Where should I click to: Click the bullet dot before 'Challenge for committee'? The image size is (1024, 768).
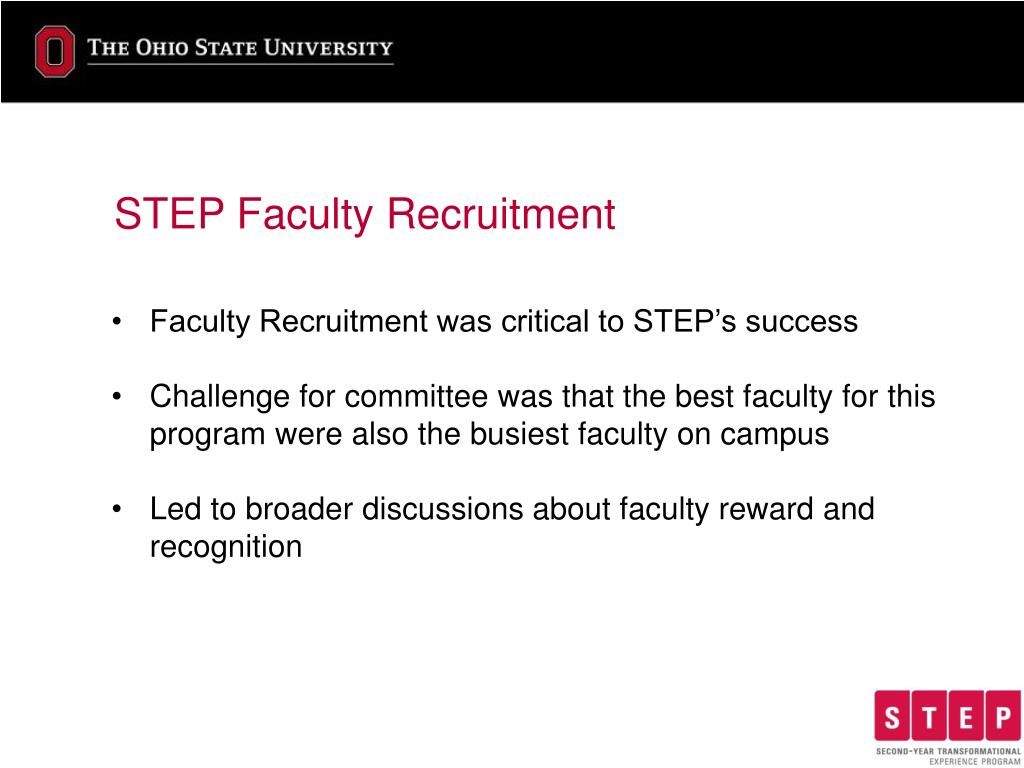[120, 398]
